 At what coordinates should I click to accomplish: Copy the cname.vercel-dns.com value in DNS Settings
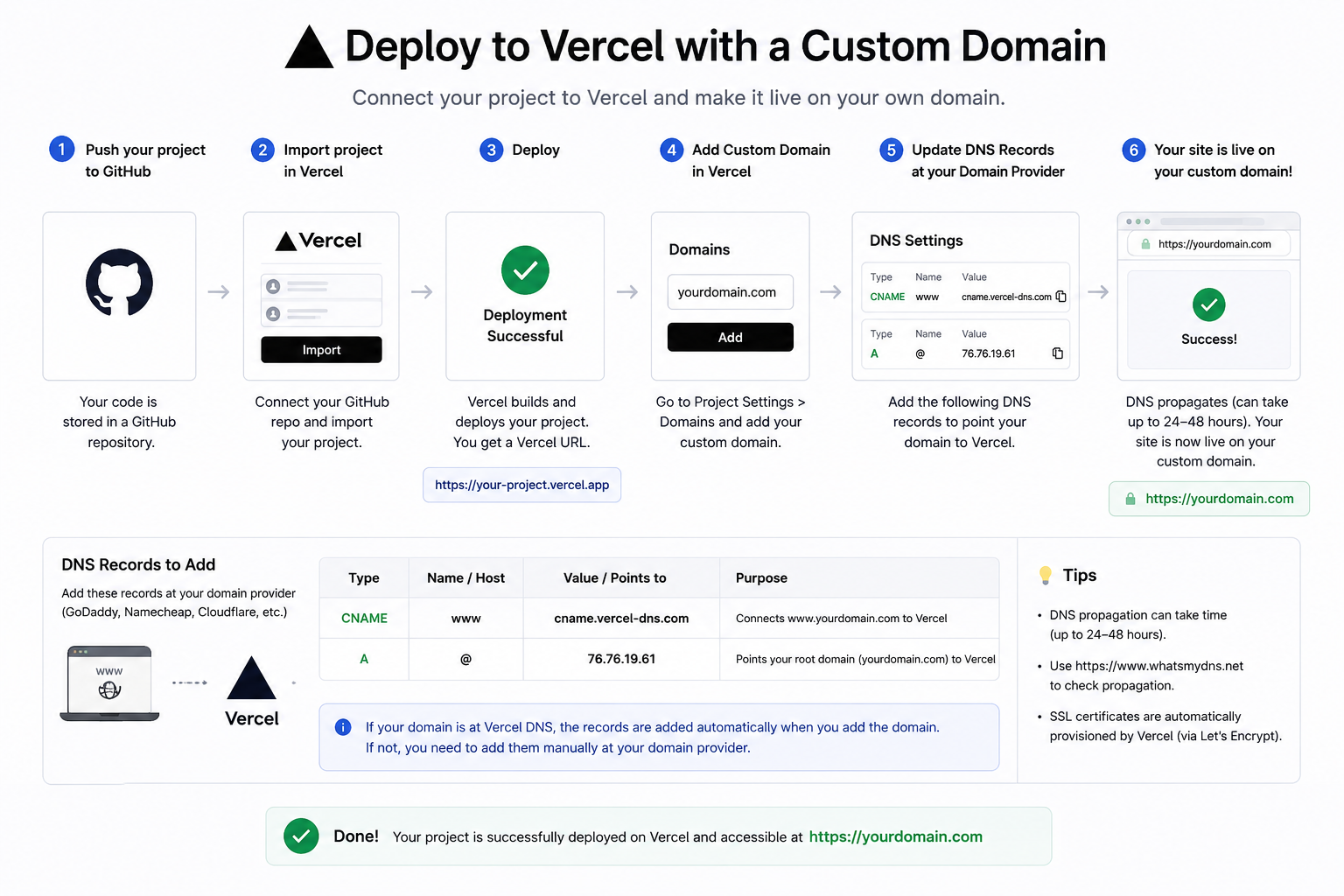tap(1060, 297)
